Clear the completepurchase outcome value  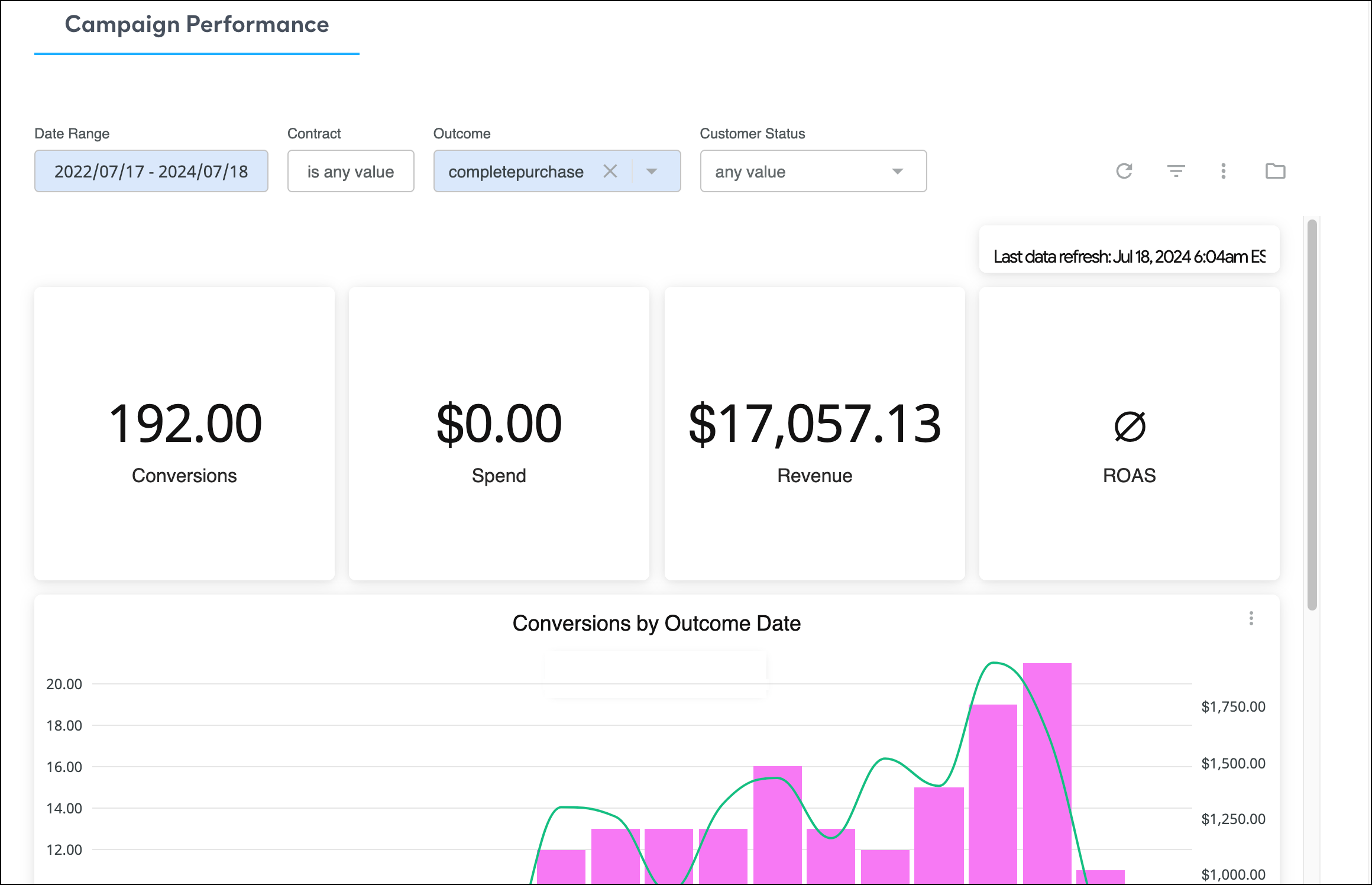(610, 171)
